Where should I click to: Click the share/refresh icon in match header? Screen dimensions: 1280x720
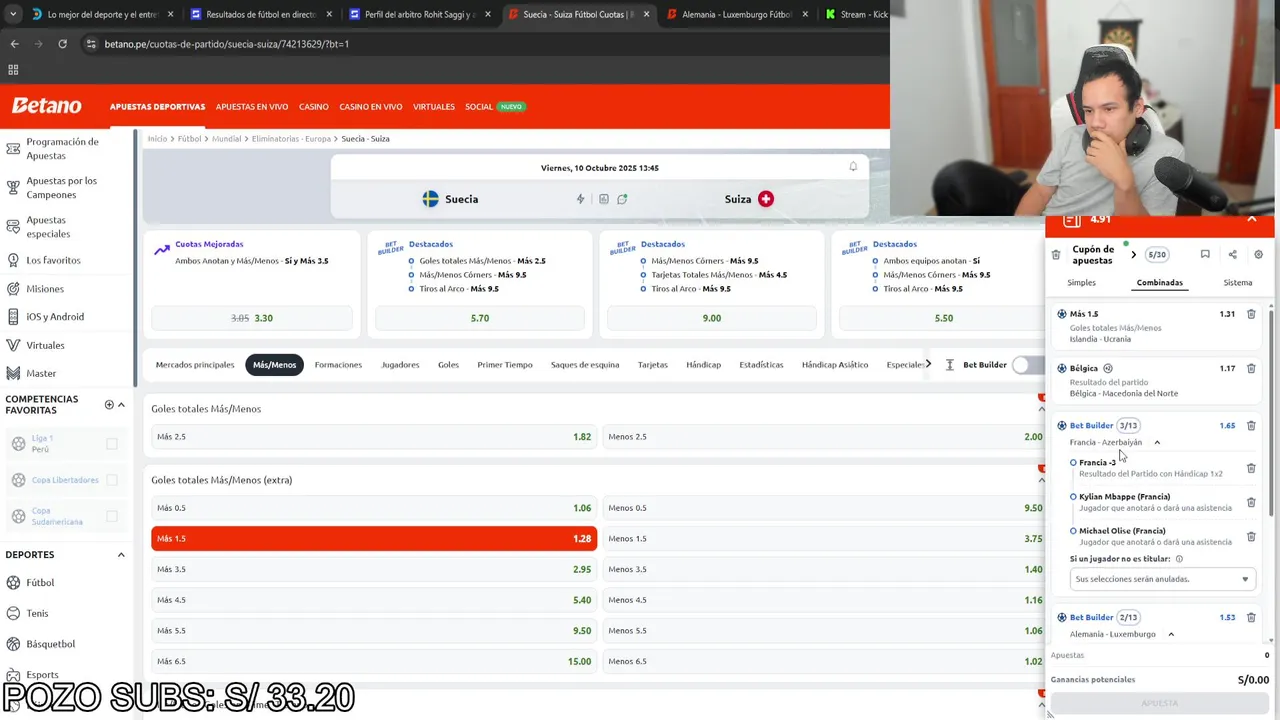click(x=622, y=199)
